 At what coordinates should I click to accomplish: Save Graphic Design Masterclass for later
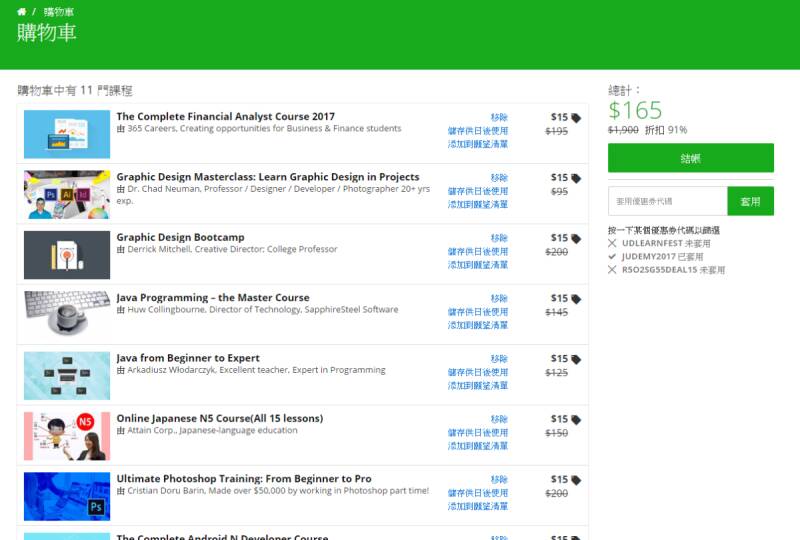pyautogui.click(x=478, y=191)
